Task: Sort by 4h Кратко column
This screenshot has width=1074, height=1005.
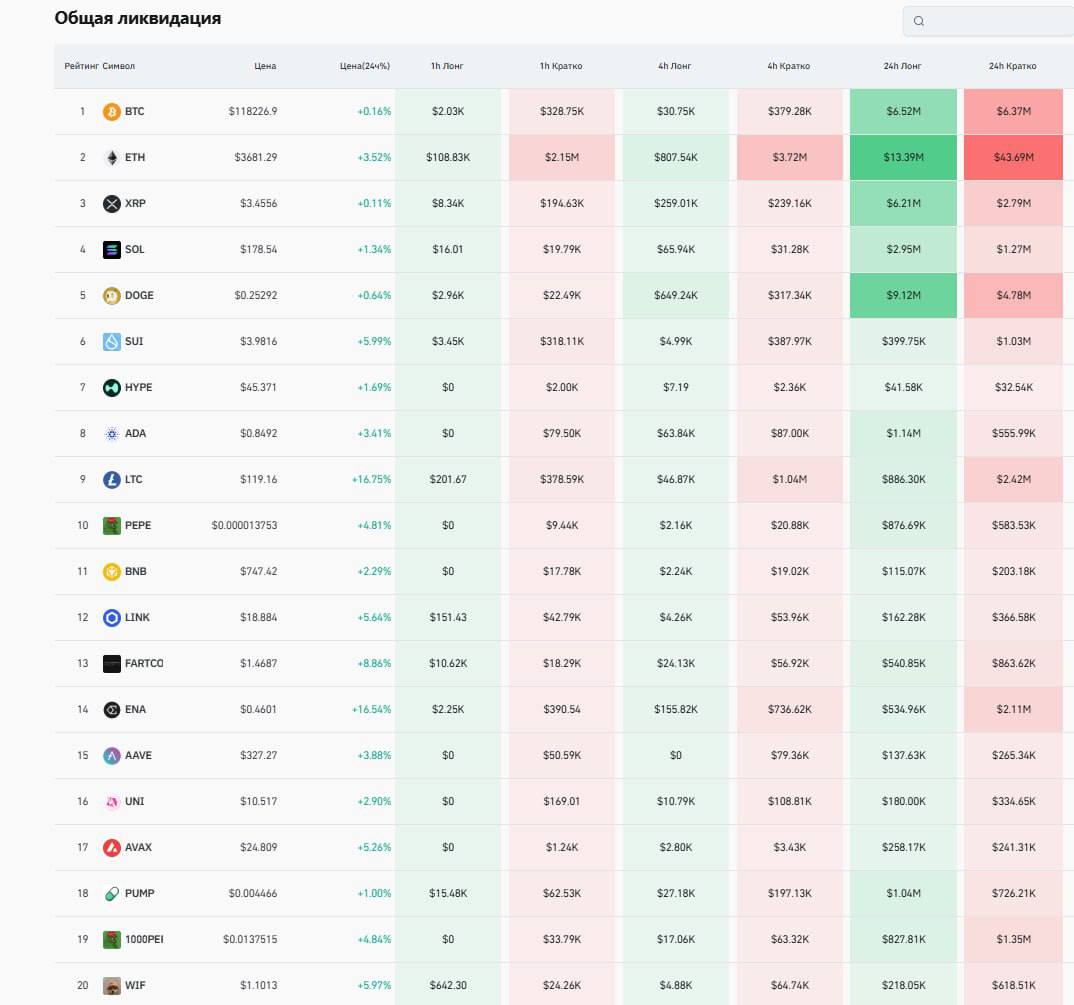Action: tap(788, 66)
